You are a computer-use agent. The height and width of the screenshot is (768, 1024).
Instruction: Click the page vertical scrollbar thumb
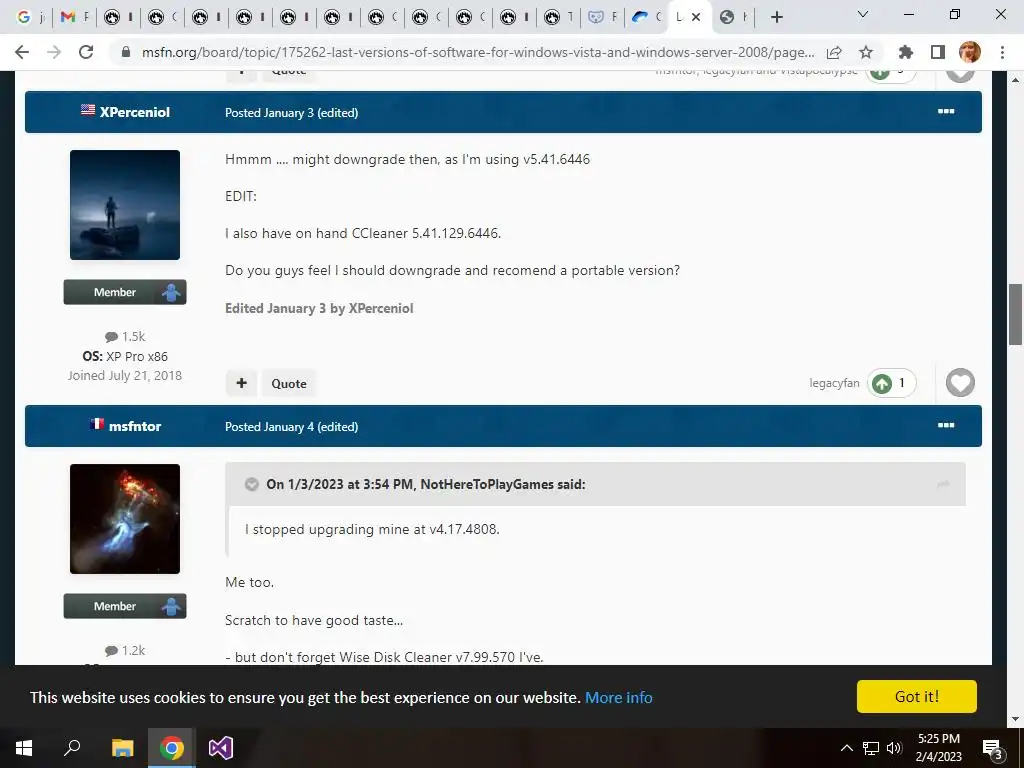pos(1015,314)
